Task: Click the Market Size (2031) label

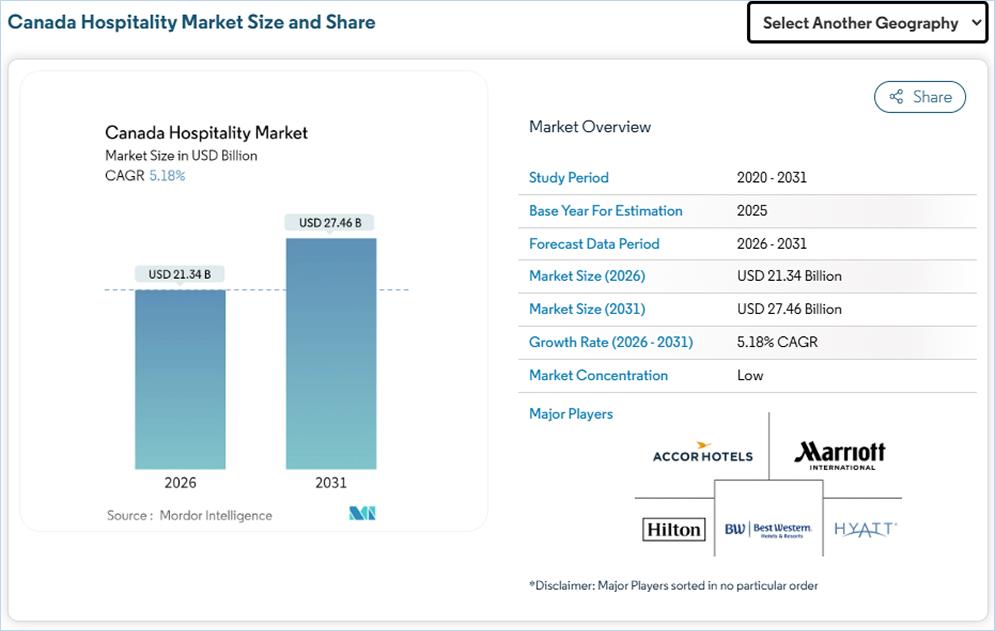Action: (x=586, y=309)
